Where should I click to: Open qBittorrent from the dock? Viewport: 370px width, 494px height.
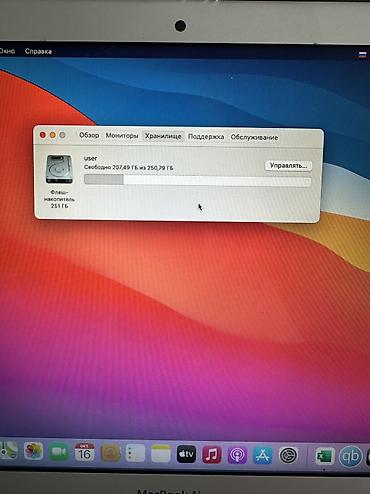click(x=350, y=456)
